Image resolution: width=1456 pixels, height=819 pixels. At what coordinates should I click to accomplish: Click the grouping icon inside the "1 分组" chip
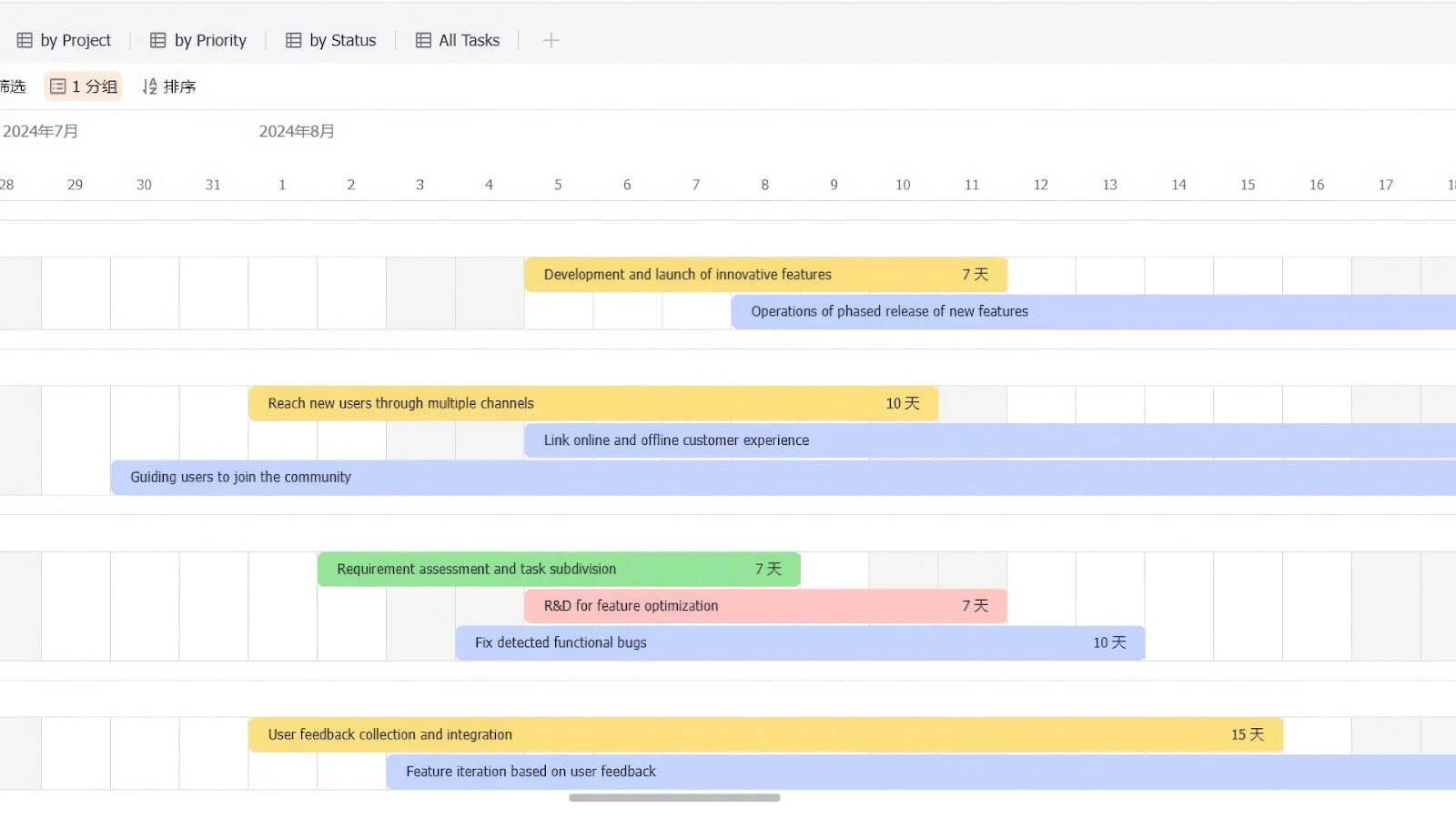[x=58, y=86]
